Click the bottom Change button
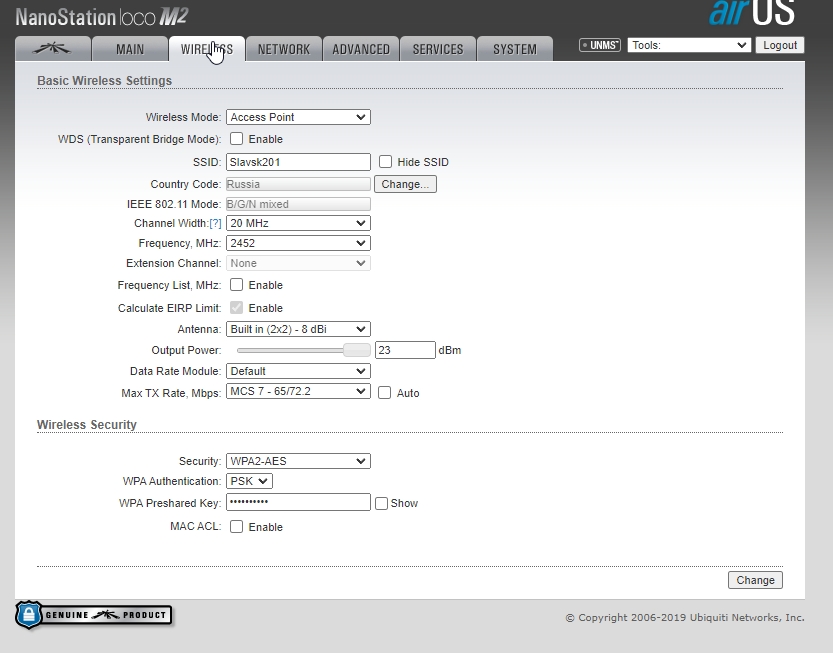This screenshot has width=833, height=653. point(755,580)
